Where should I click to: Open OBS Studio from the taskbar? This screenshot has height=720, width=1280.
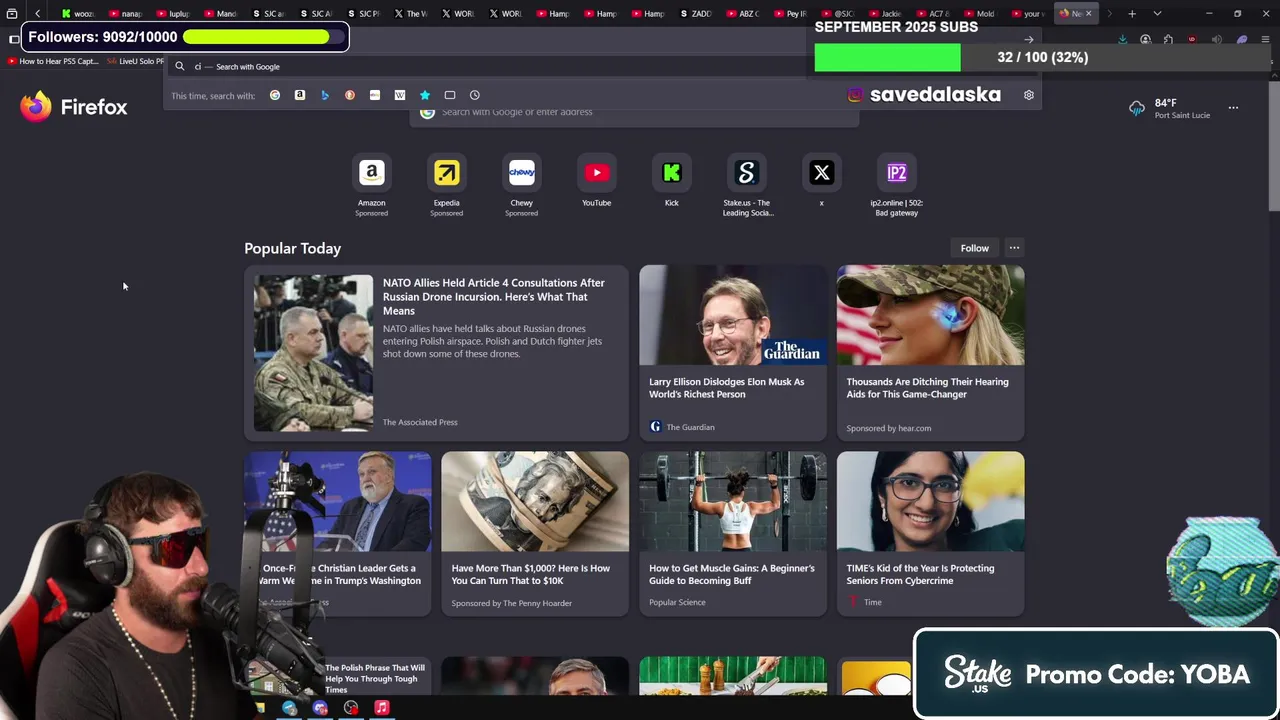(351, 707)
